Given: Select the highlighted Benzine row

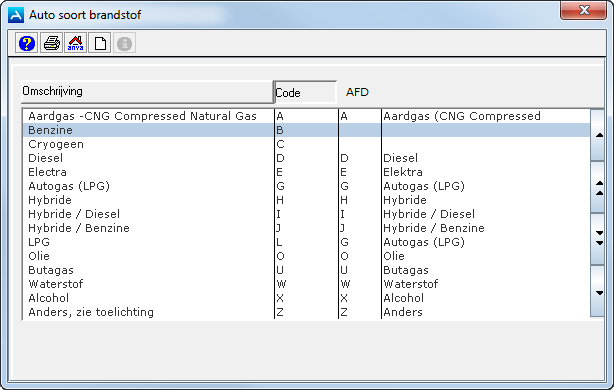Looking at the screenshot, I should pyautogui.click(x=307, y=130).
